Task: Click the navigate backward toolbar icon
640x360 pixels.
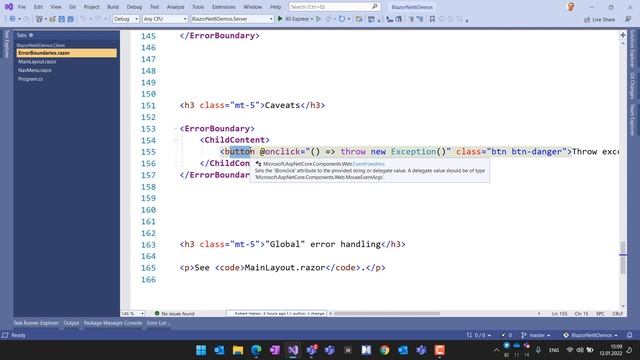Action: (12, 19)
